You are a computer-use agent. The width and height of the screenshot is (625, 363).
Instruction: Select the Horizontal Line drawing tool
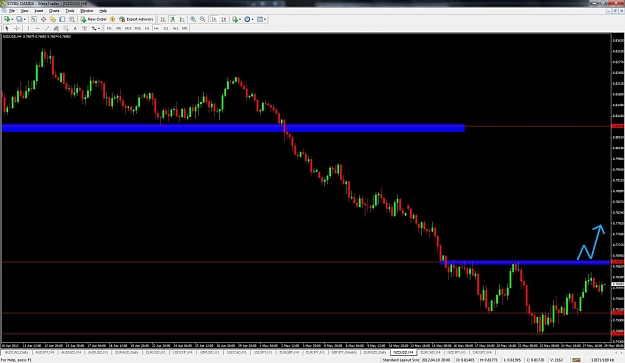coord(37,28)
